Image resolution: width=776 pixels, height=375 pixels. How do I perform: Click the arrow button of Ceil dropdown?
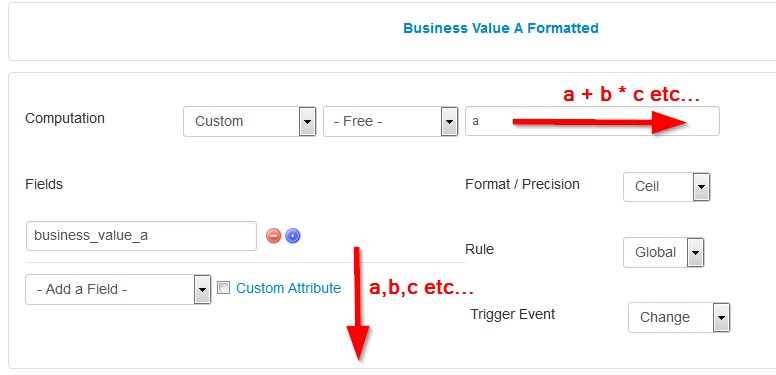point(701,187)
